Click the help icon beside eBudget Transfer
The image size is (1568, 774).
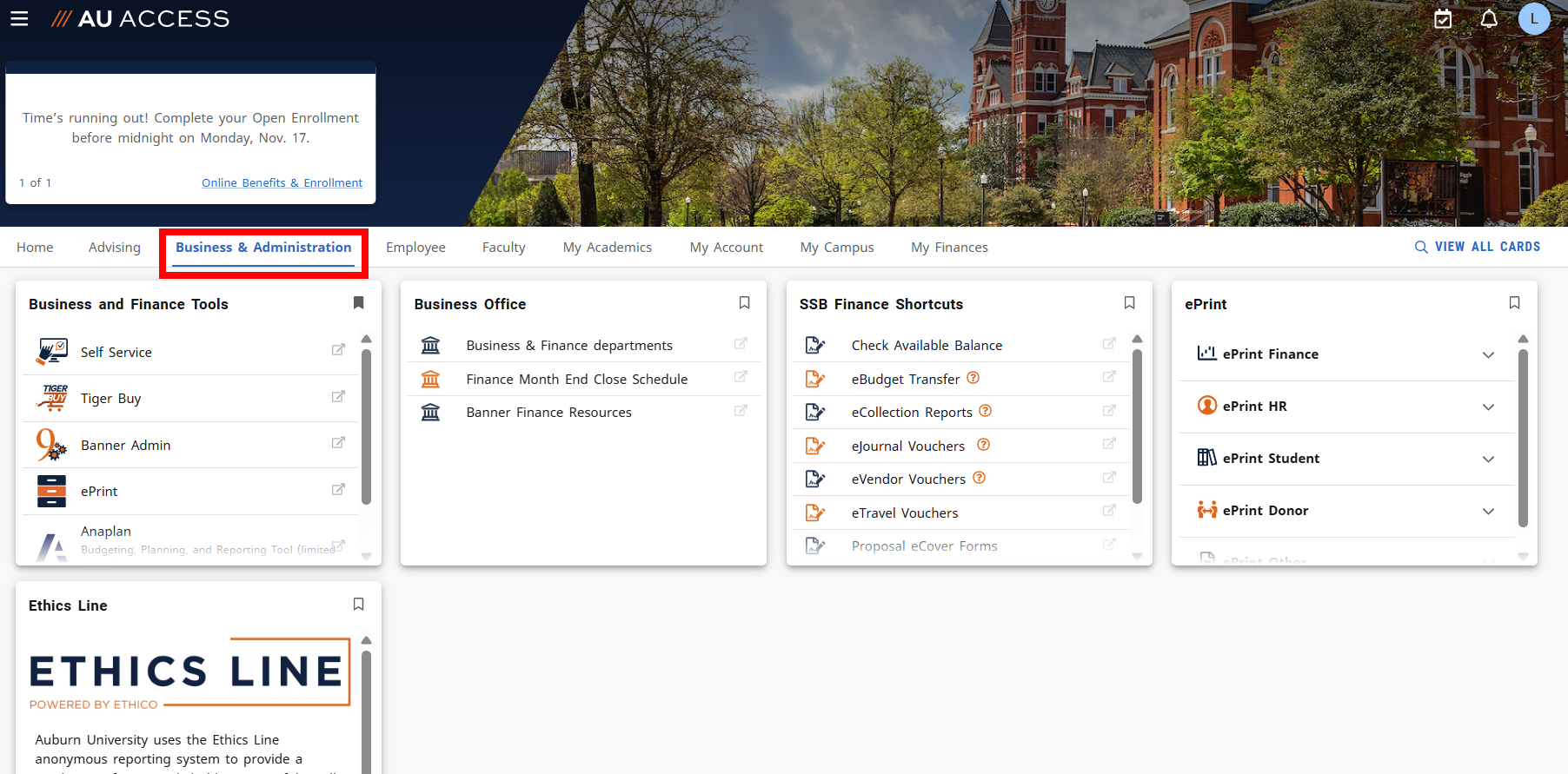click(x=973, y=378)
